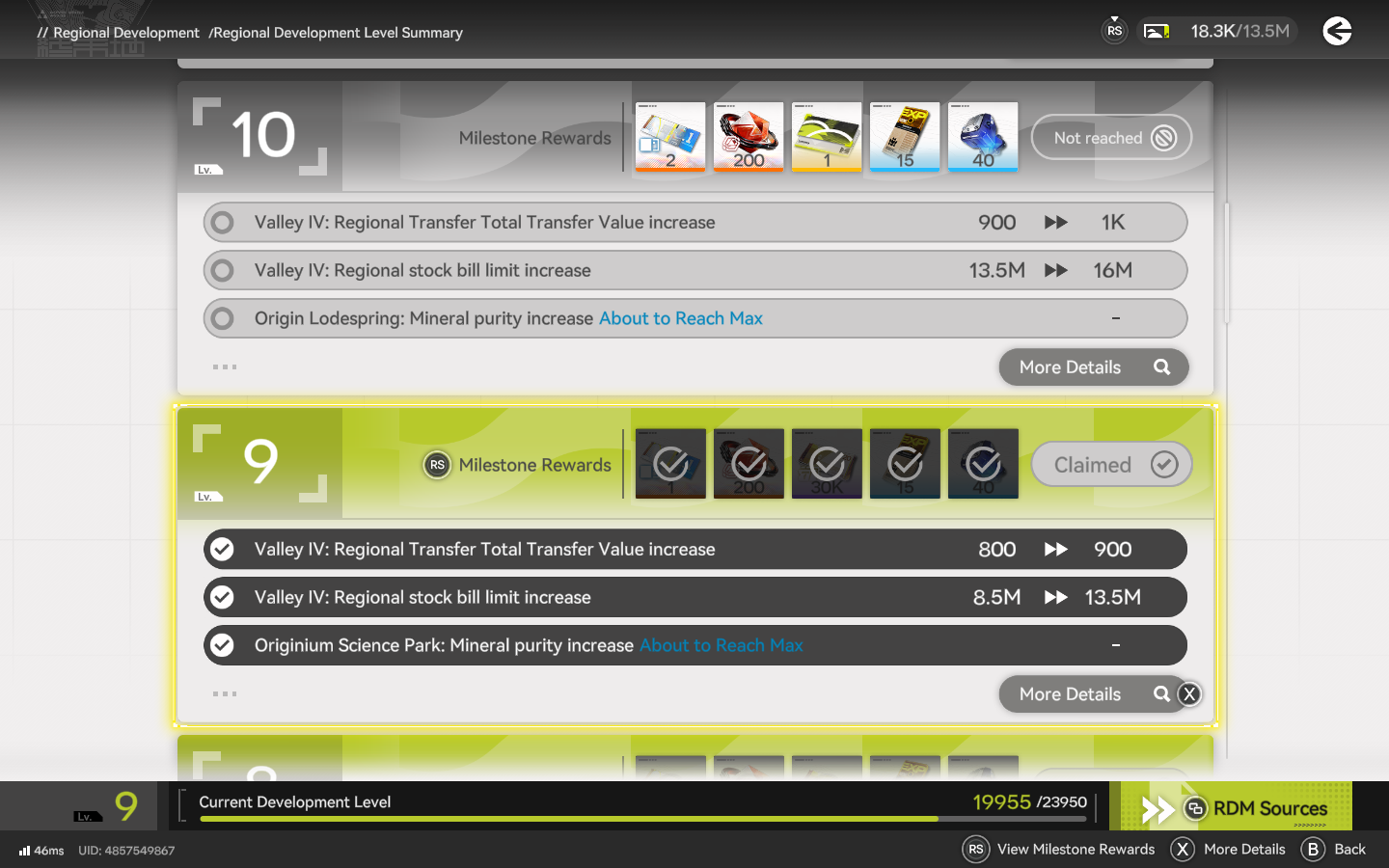Click the vertical scrollbar on the right

tap(1227, 262)
